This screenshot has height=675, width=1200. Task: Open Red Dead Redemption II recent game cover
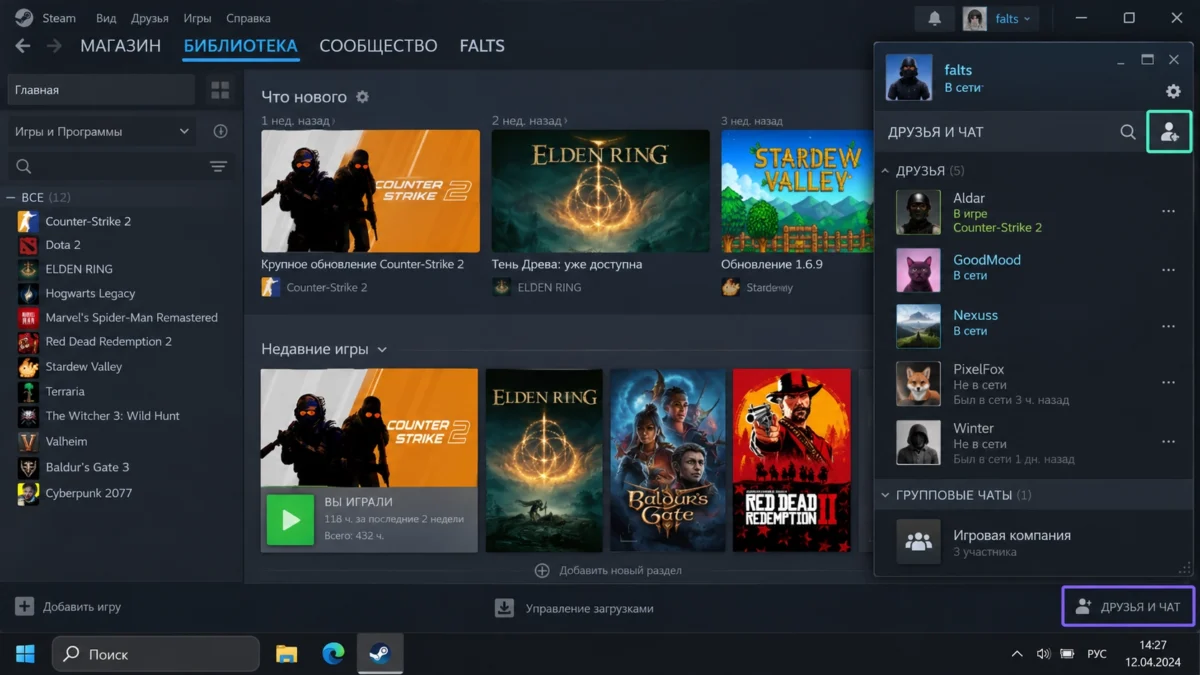[791, 460]
